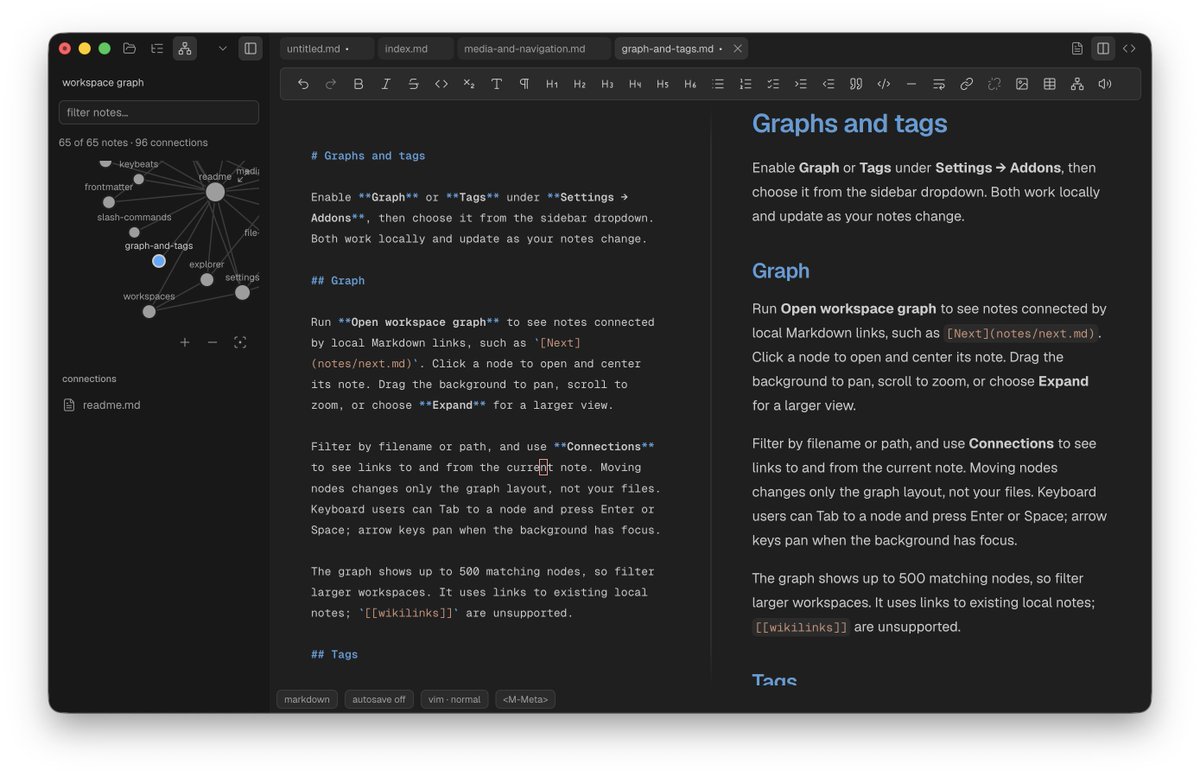Image resolution: width=1200 pixels, height=777 pixels.
Task: Click the workspaces graph node
Action: point(149,311)
